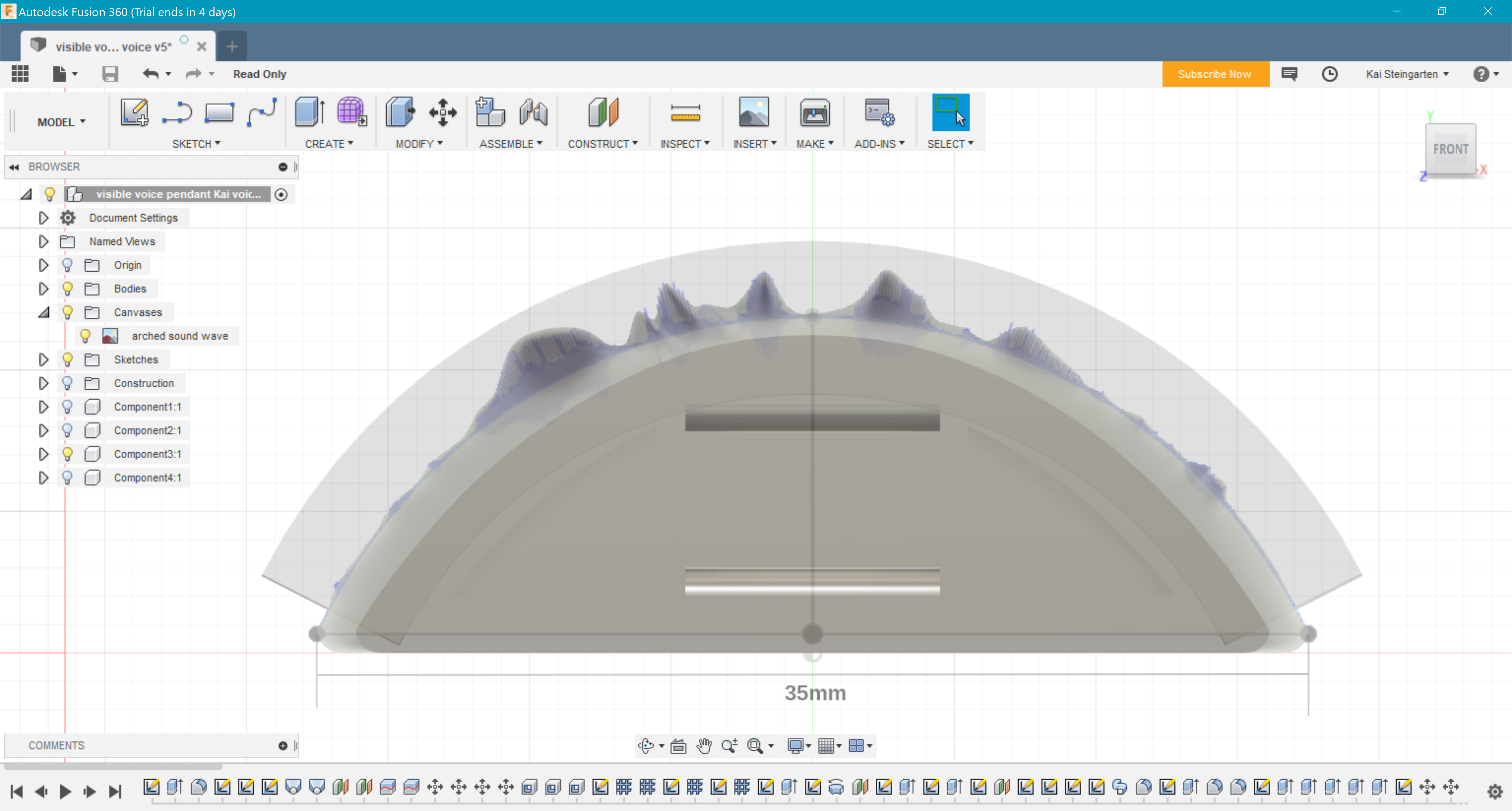Open the timeline settings gear
This screenshot has width=1512, height=811.
click(x=1495, y=791)
